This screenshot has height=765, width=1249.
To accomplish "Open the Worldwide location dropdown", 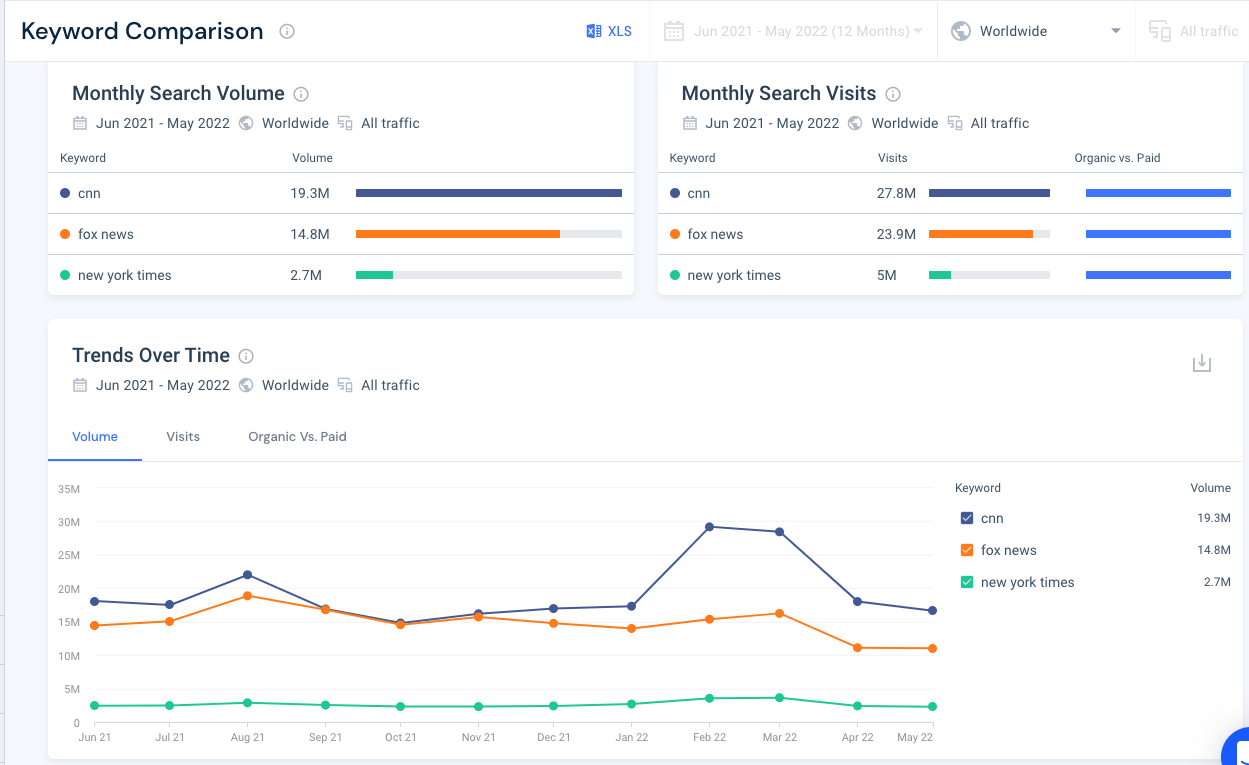I will 1035,31.
